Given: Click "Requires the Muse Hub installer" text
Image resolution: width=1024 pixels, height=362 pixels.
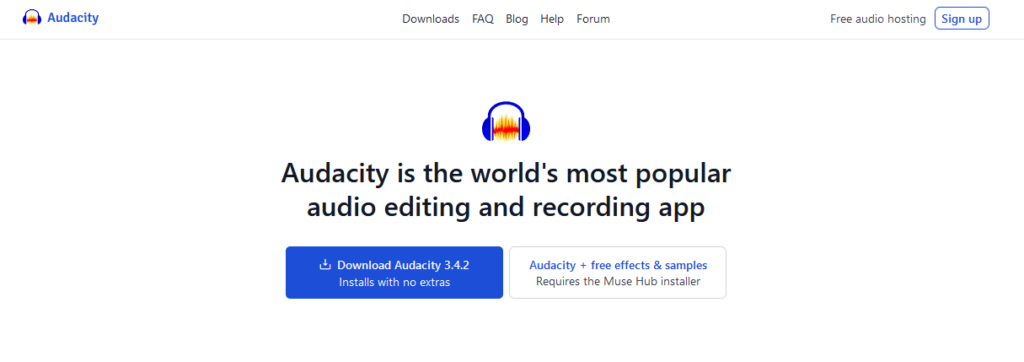Looking at the screenshot, I should pyautogui.click(x=618, y=282).
